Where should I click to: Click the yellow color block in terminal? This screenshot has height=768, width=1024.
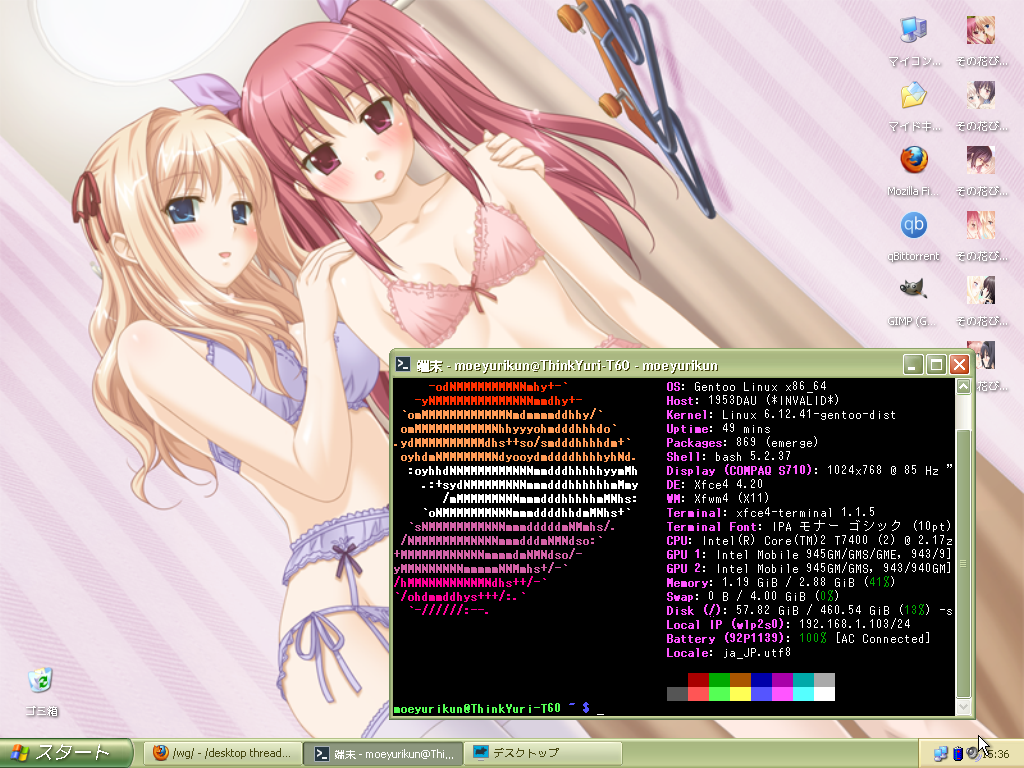(x=740, y=694)
